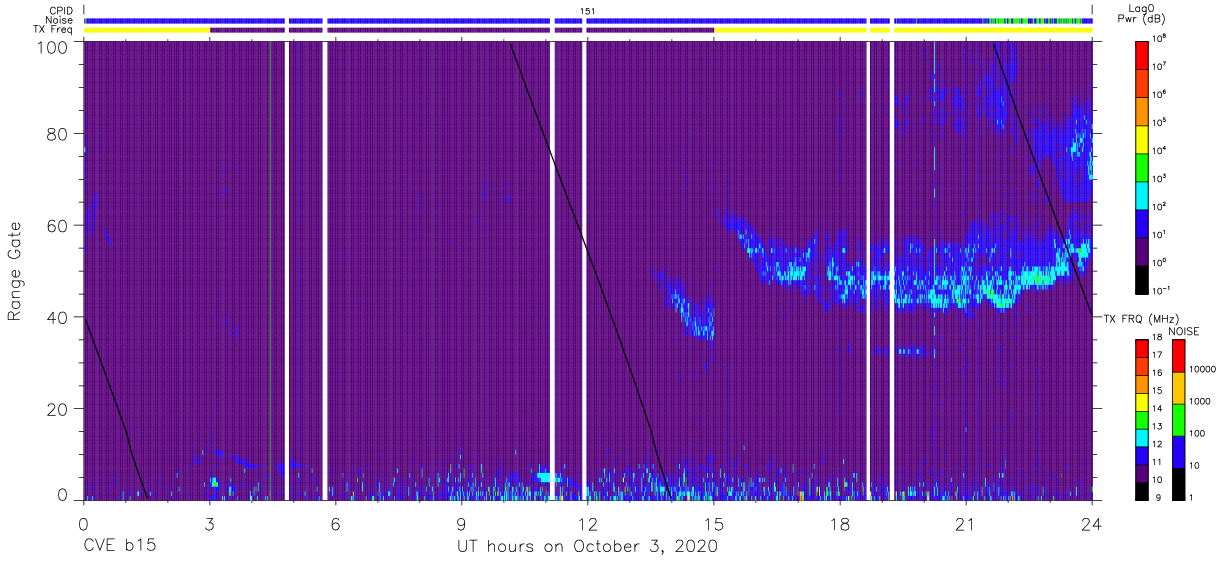Image resolution: width=1228 pixels, height=567 pixels.
Task: Click the CPID row label
Action: pyautogui.click(x=60, y=10)
